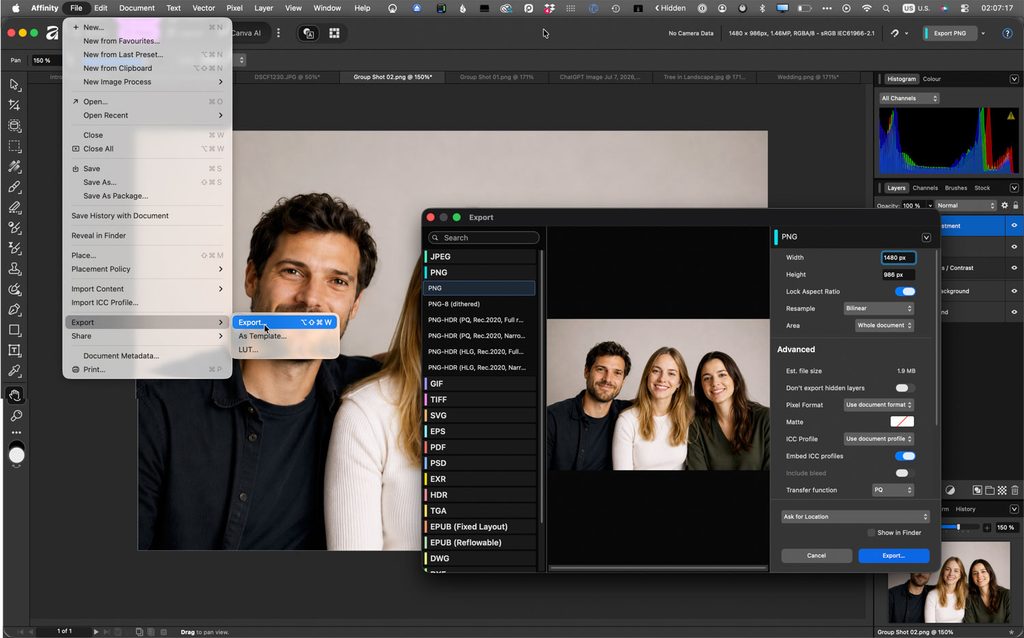The width and height of the screenshot is (1024, 638).
Task: Toggle Embed ICC profiles switch
Action: pos(905,456)
